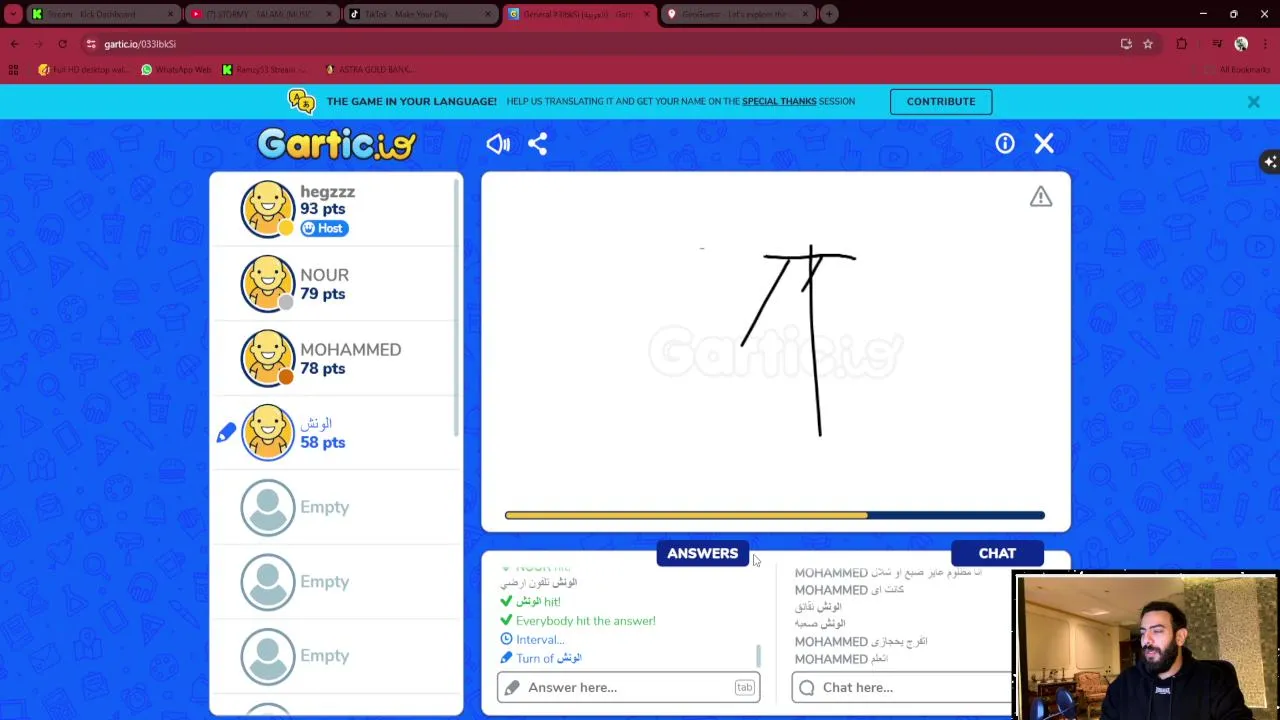Viewport: 1280px width, 720px height.
Task: Focus the Chat here input field
Action: point(901,687)
